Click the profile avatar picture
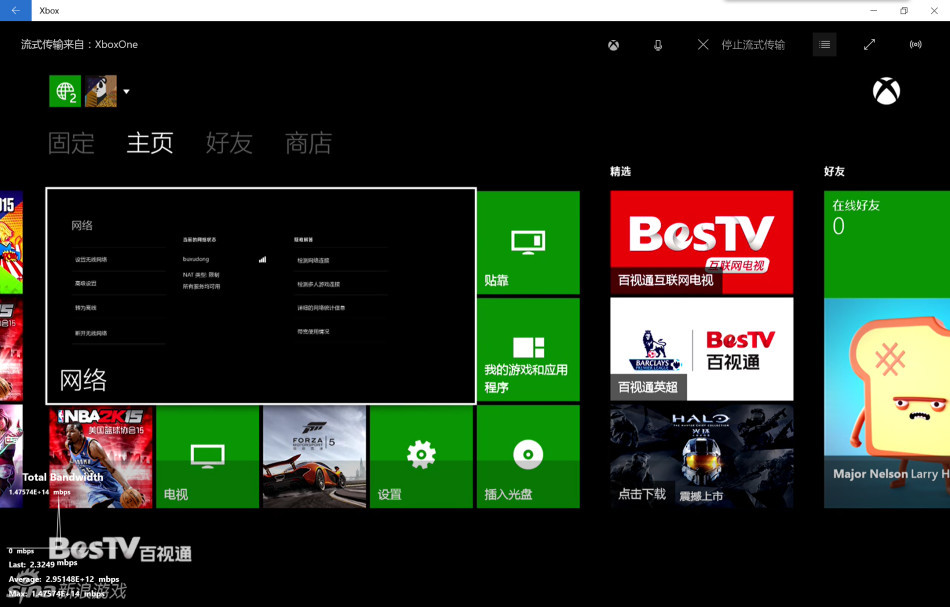 [100, 91]
